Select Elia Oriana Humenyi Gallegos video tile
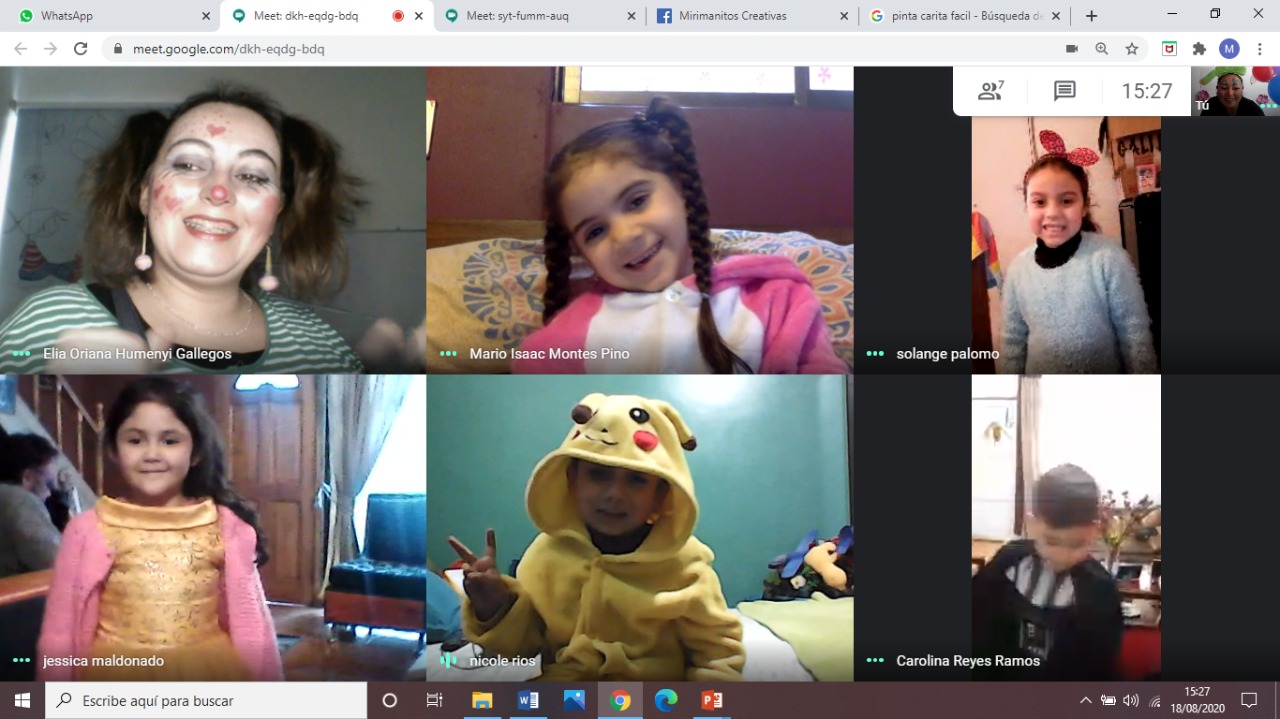The height and width of the screenshot is (719, 1280). tap(213, 220)
